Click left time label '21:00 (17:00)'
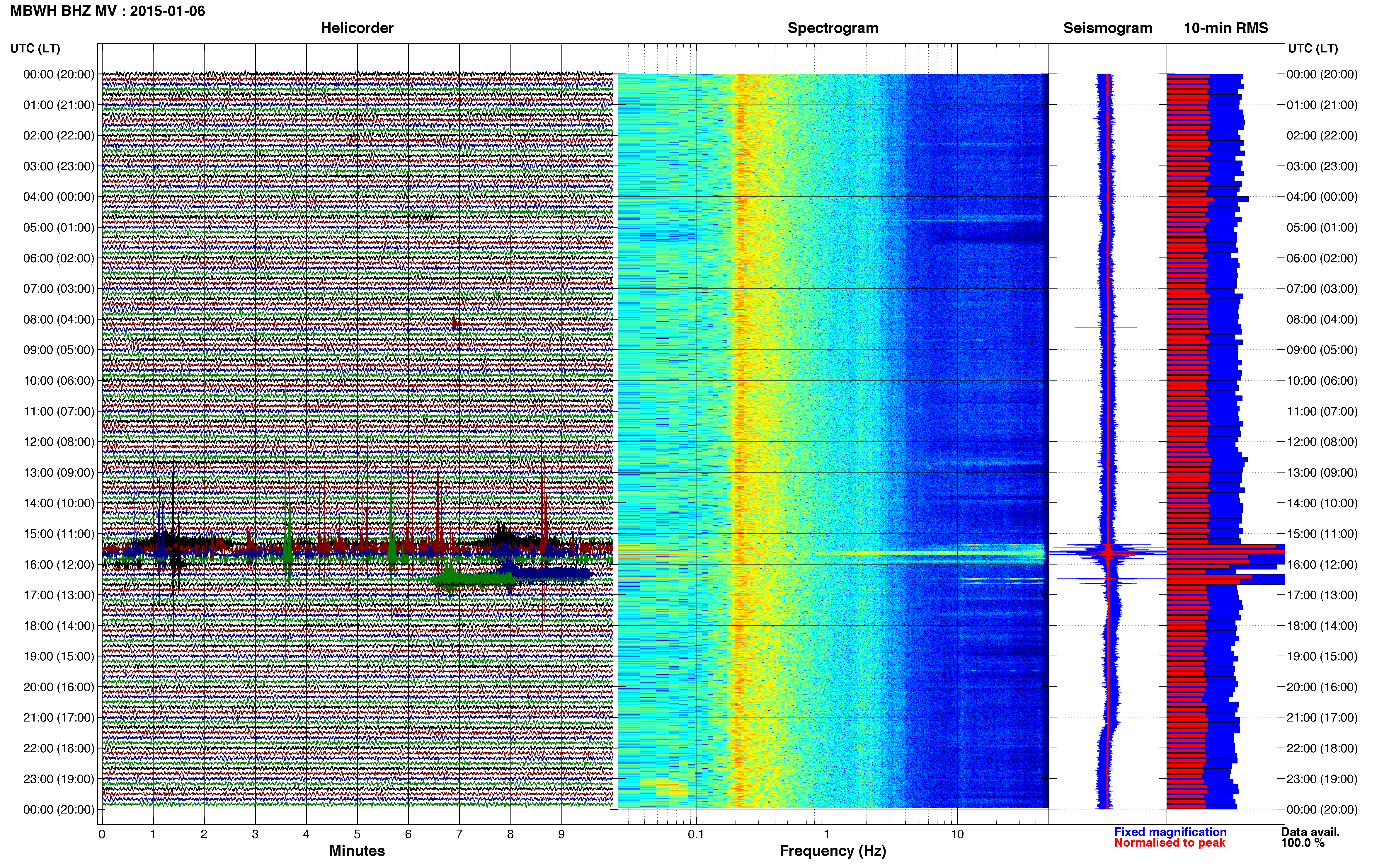 click(59, 718)
